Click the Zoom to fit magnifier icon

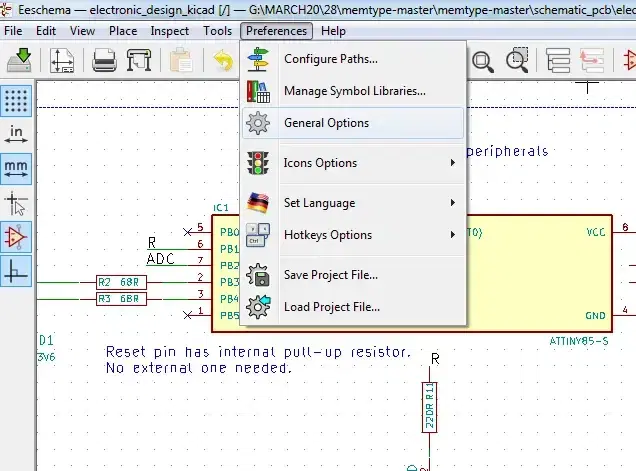coord(483,62)
